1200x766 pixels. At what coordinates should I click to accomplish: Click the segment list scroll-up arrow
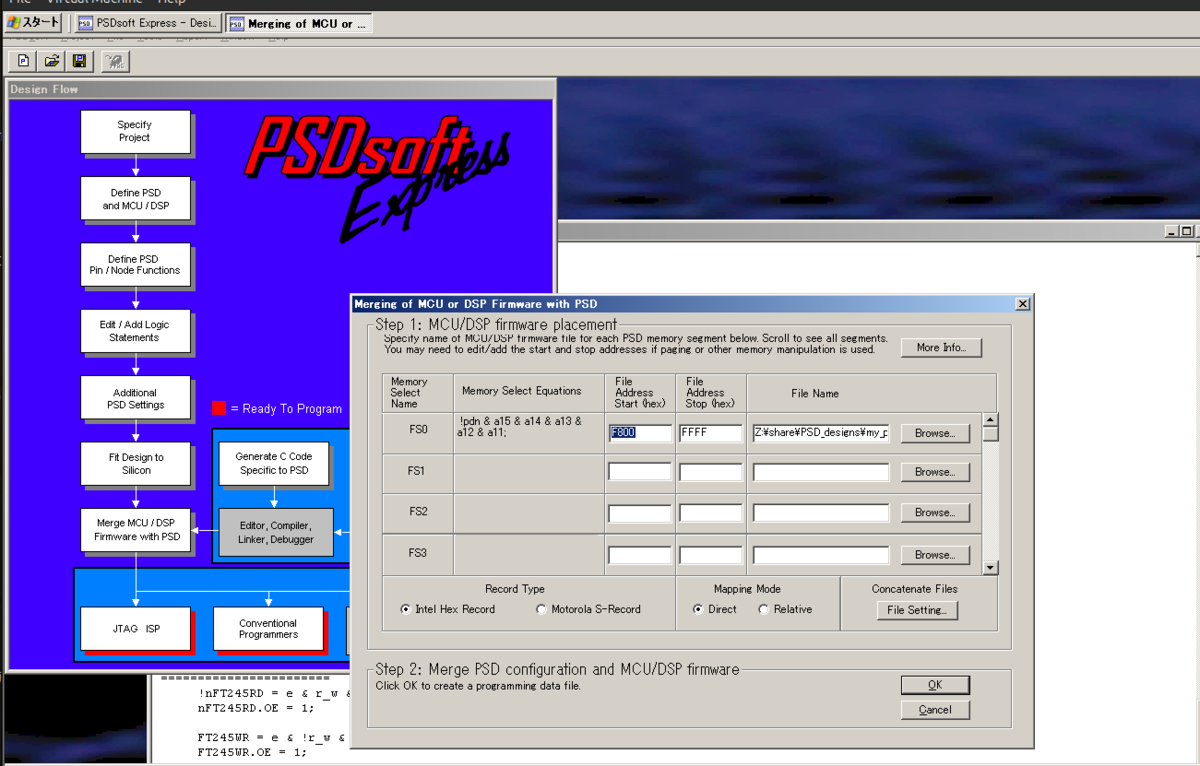pos(991,420)
